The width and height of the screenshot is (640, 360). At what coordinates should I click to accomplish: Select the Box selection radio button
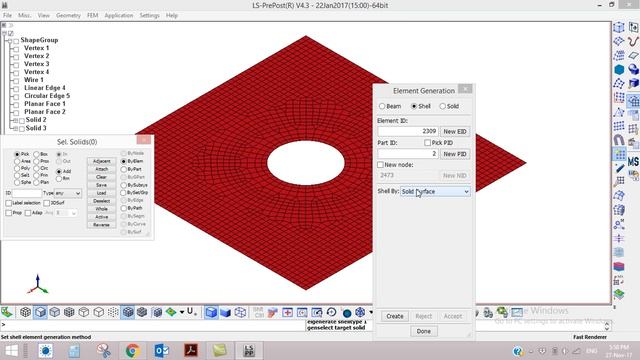36,154
